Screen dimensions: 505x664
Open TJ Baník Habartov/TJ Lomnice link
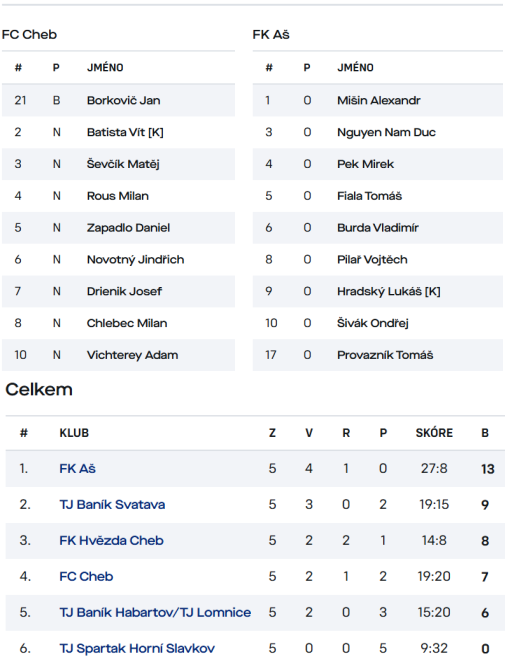click(155, 612)
